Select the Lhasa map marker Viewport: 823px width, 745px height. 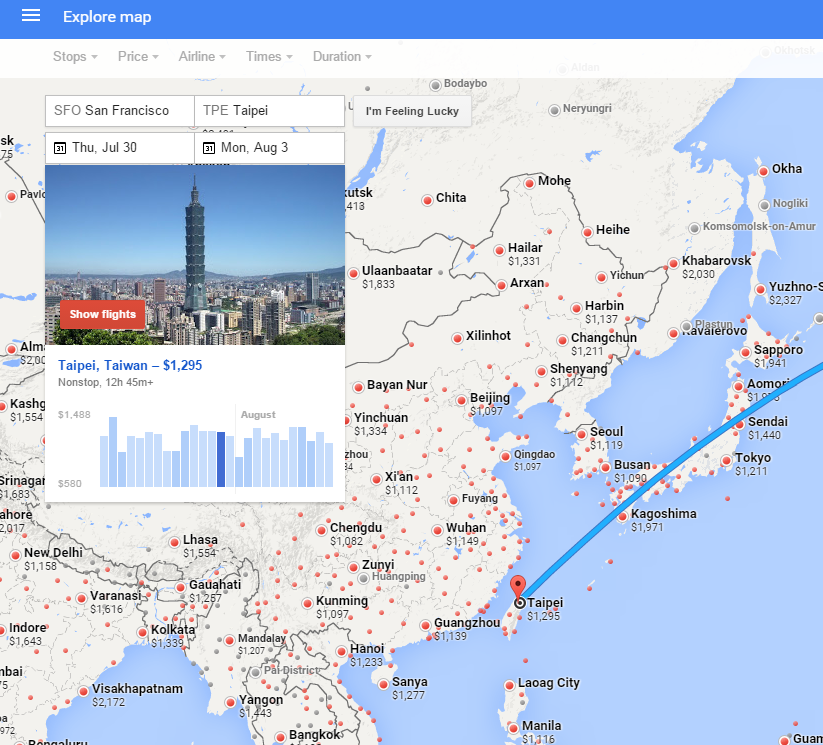pyautogui.click(x=174, y=542)
